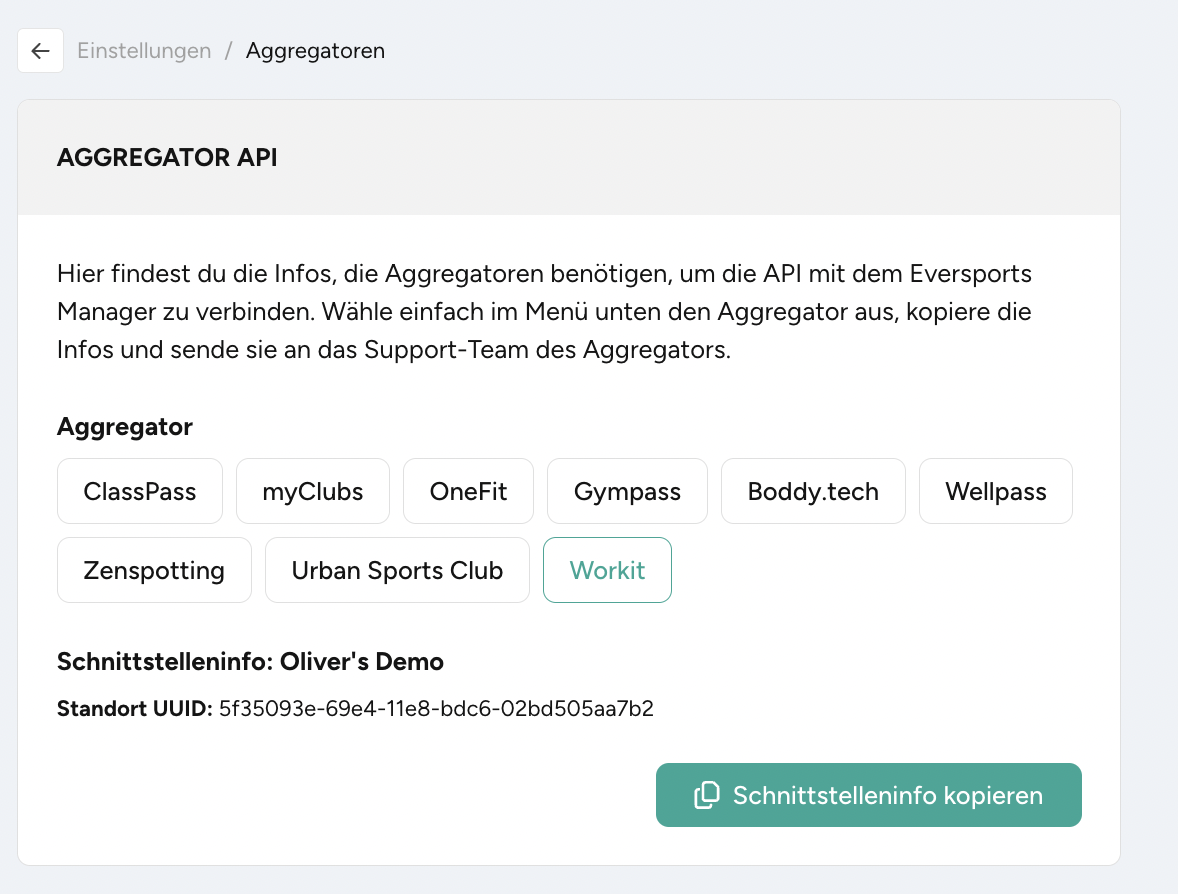Click the 'Standort UUID:' label
Viewport: 1178px width, 894px height.
(135, 708)
